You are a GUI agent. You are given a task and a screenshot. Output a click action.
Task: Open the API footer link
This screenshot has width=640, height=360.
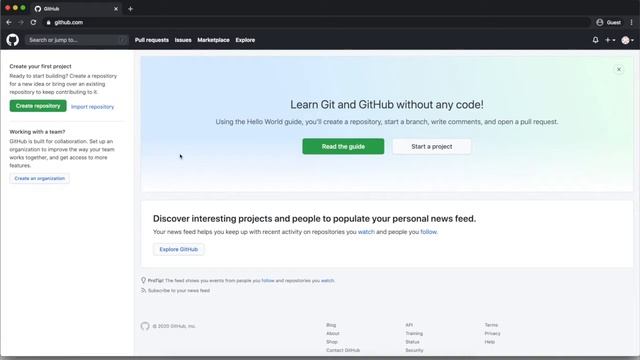409,325
